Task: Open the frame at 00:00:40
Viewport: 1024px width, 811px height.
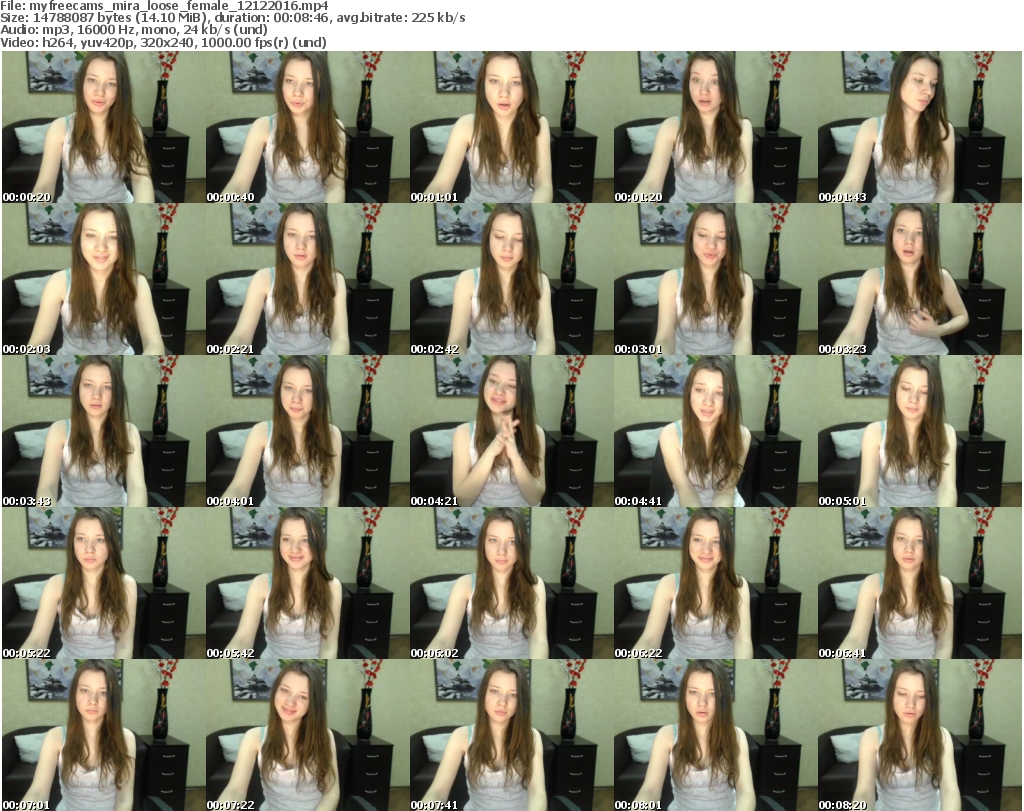Action: point(307,127)
